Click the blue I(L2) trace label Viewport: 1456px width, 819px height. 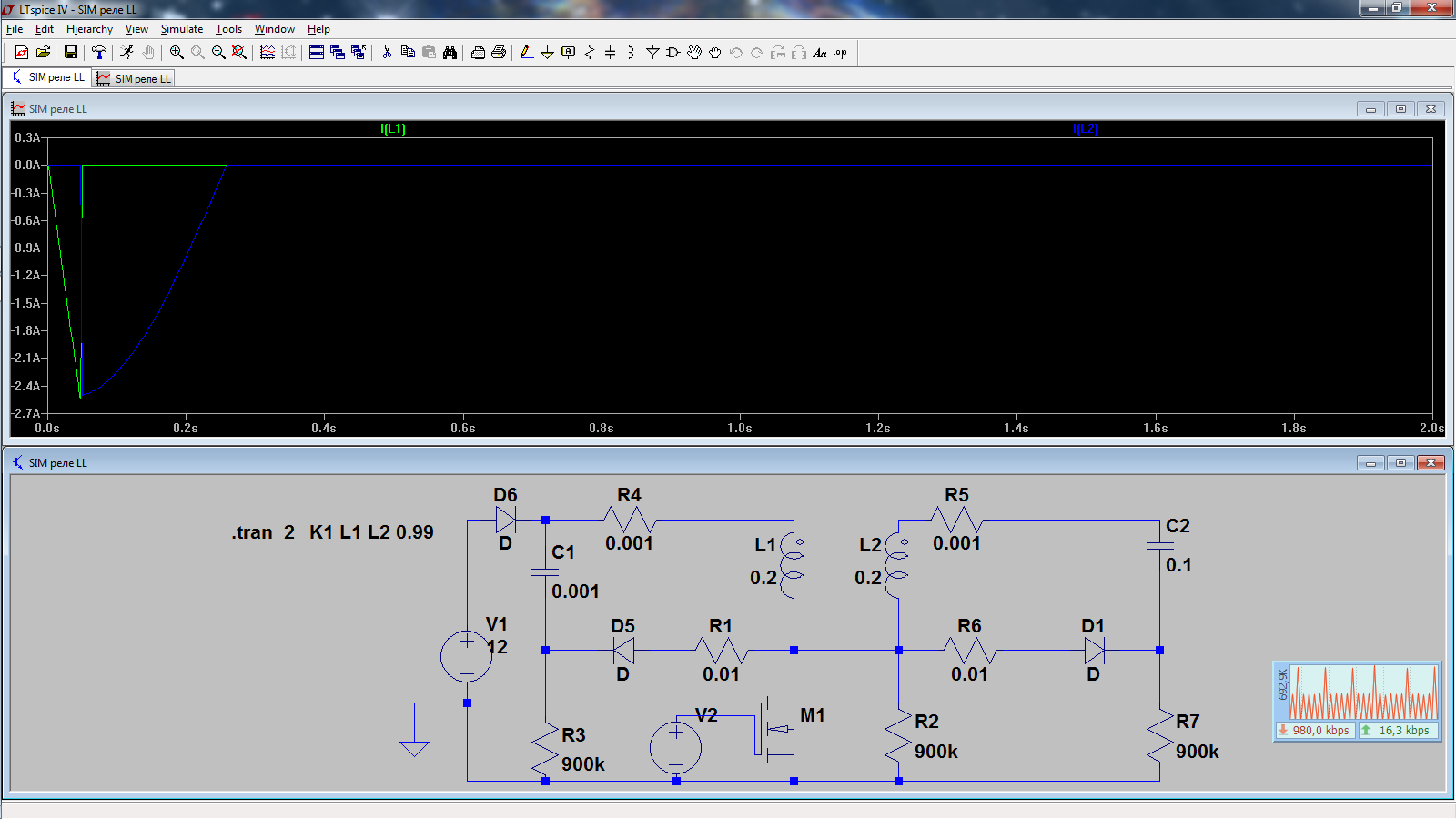pyautogui.click(x=1085, y=129)
